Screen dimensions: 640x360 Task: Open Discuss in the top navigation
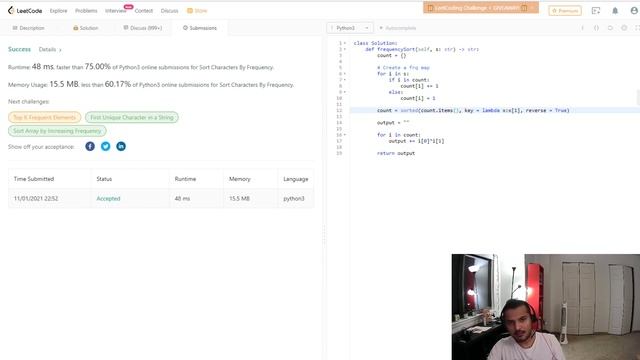(x=169, y=11)
